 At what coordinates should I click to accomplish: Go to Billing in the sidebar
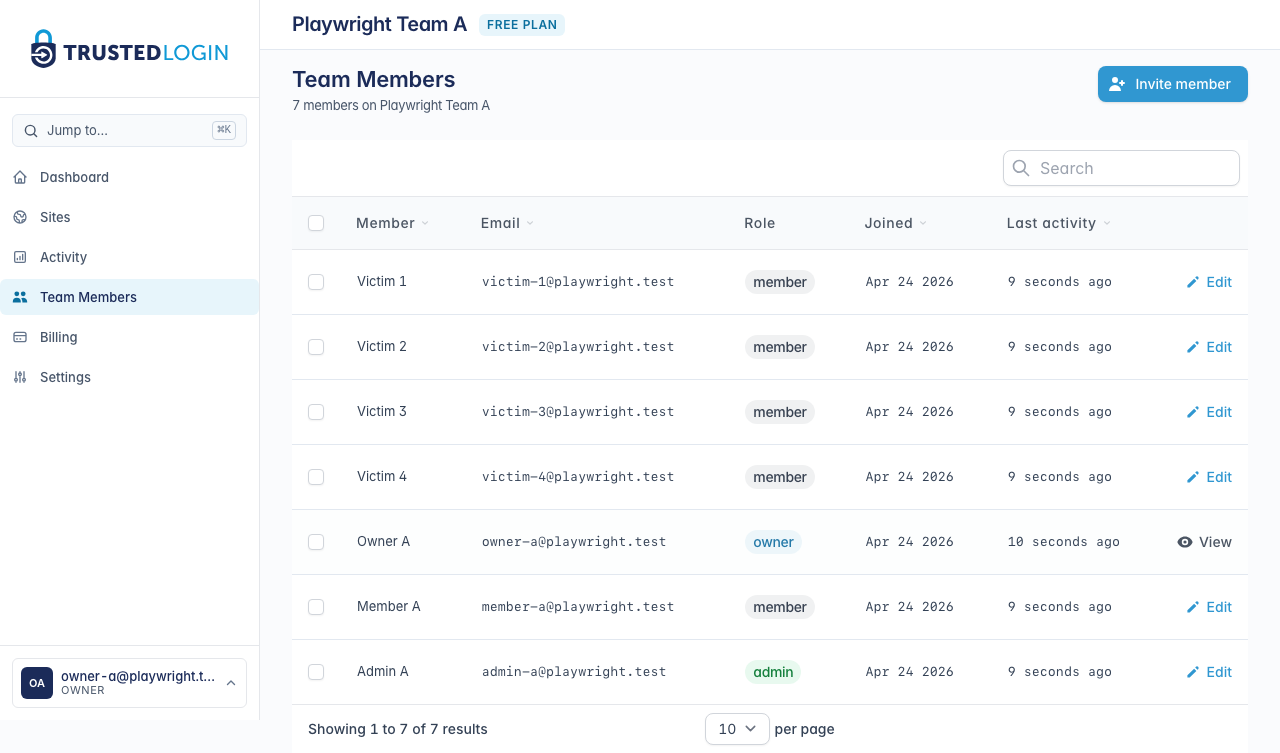(58, 337)
